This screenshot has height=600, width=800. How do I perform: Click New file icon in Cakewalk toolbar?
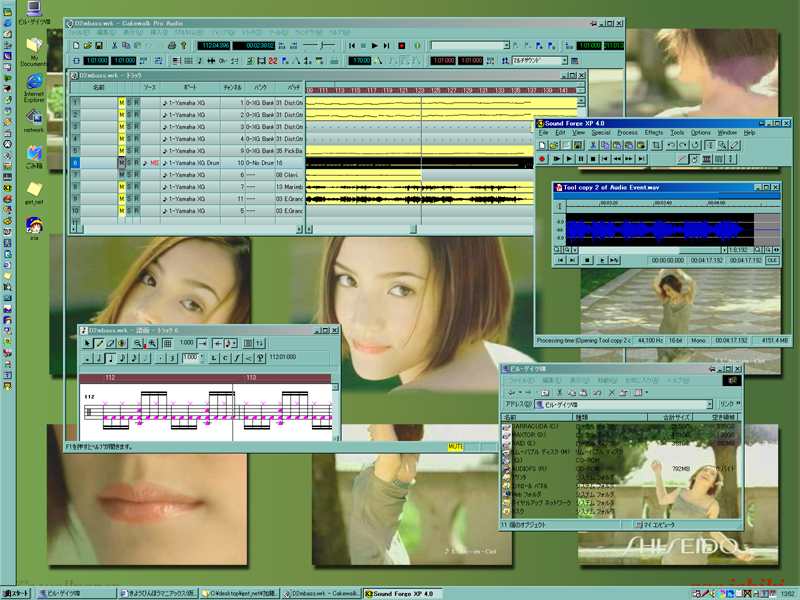point(76,45)
